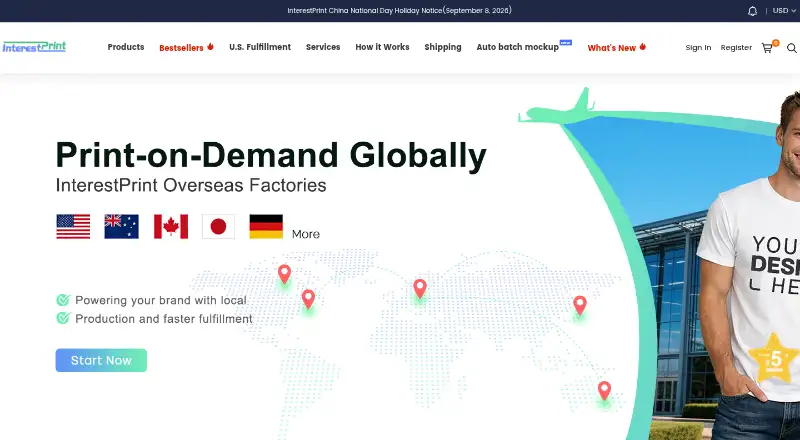Open the China National Day Holiday Notice
Screen dimensions: 800x440
(399, 11)
